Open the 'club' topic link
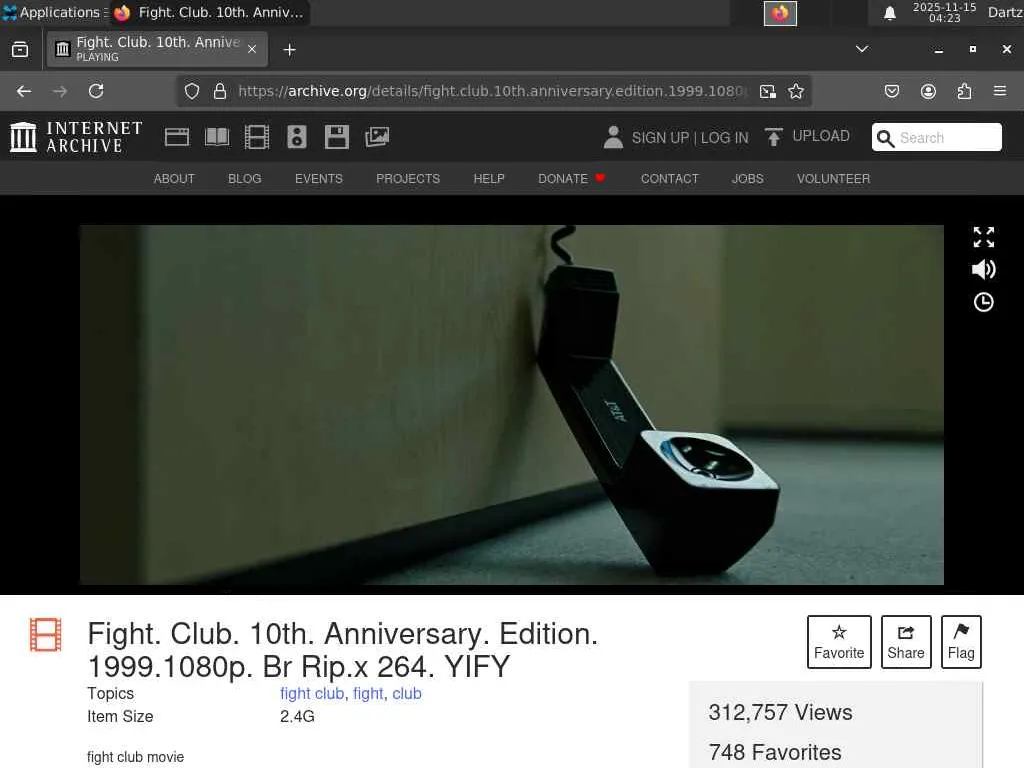This screenshot has width=1024, height=768. click(407, 694)
